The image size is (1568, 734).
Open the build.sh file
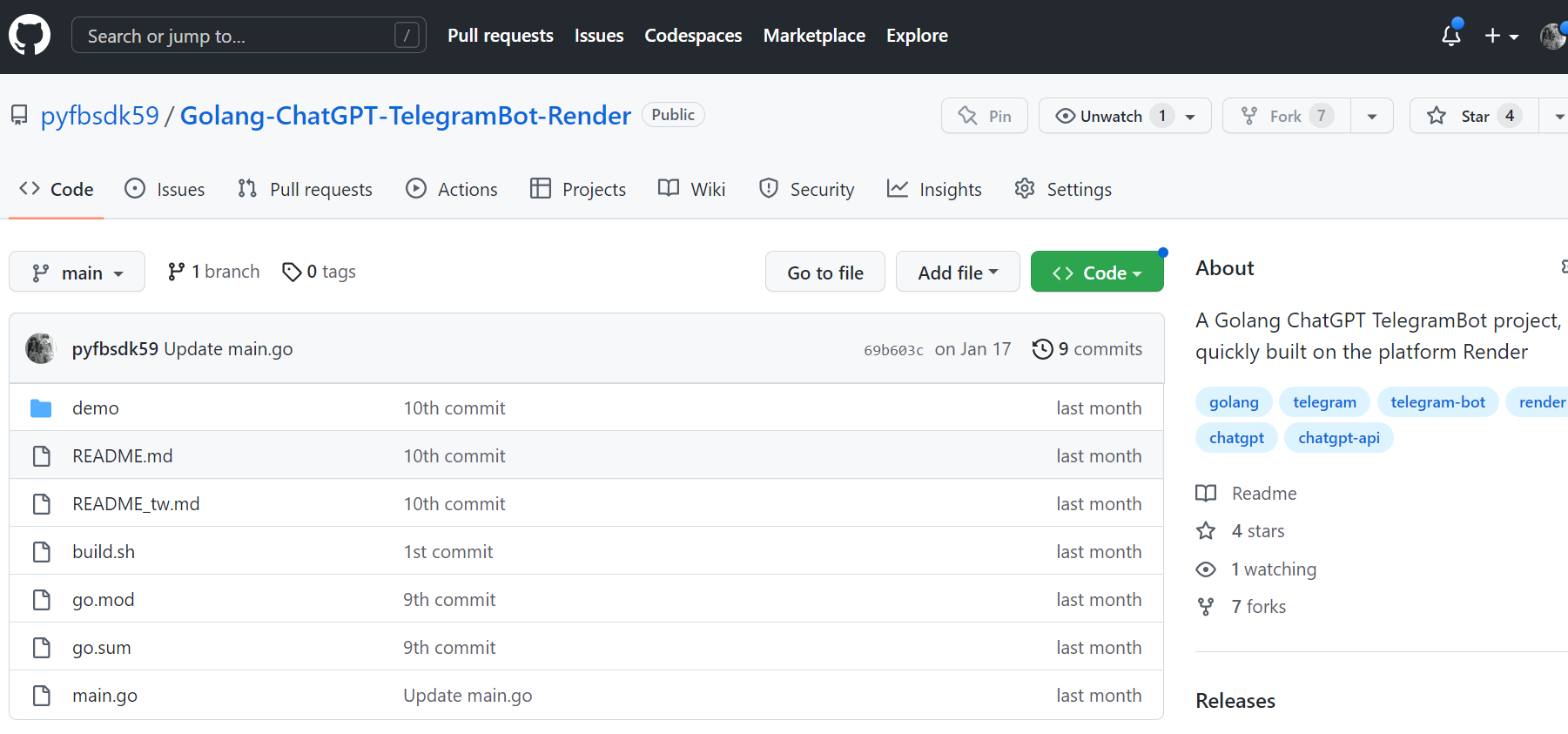point(104,552)
